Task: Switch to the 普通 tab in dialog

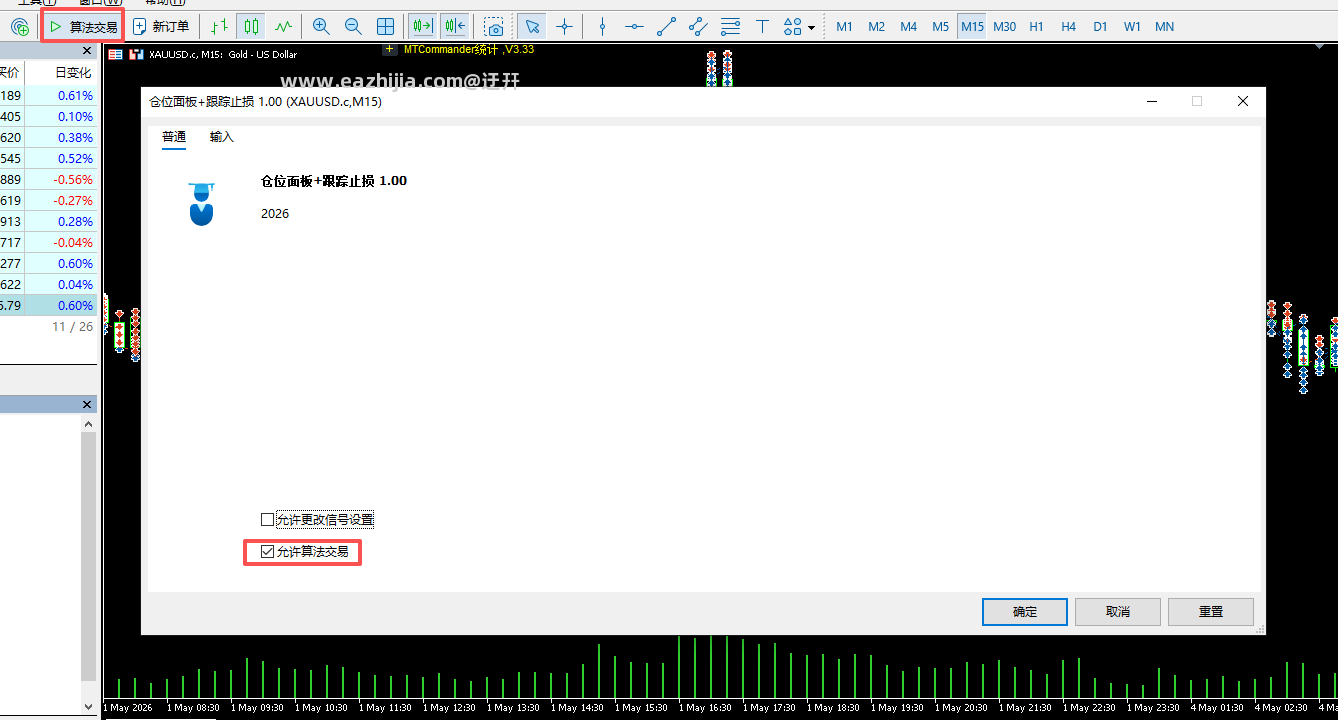Action: tap(174, 137)
